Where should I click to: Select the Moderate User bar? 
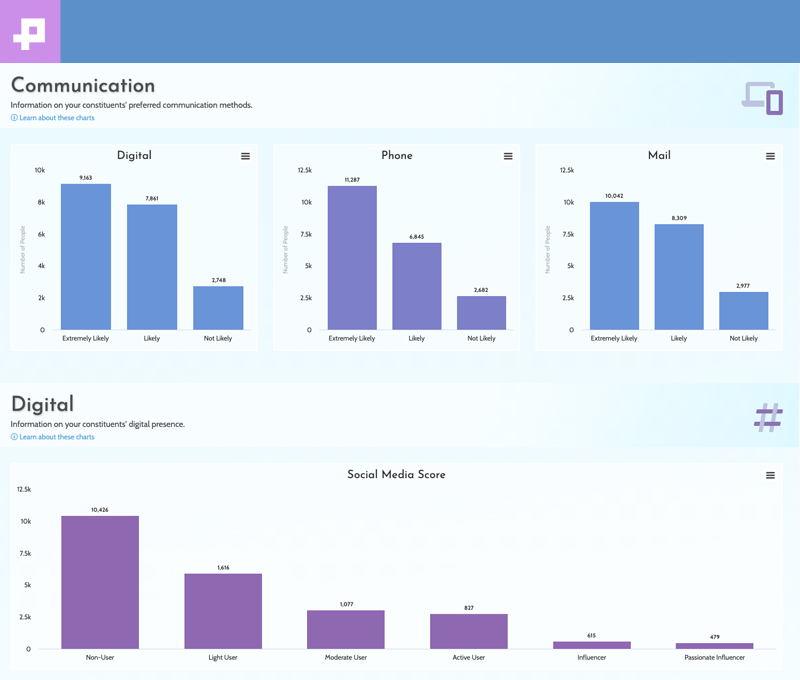345,630
